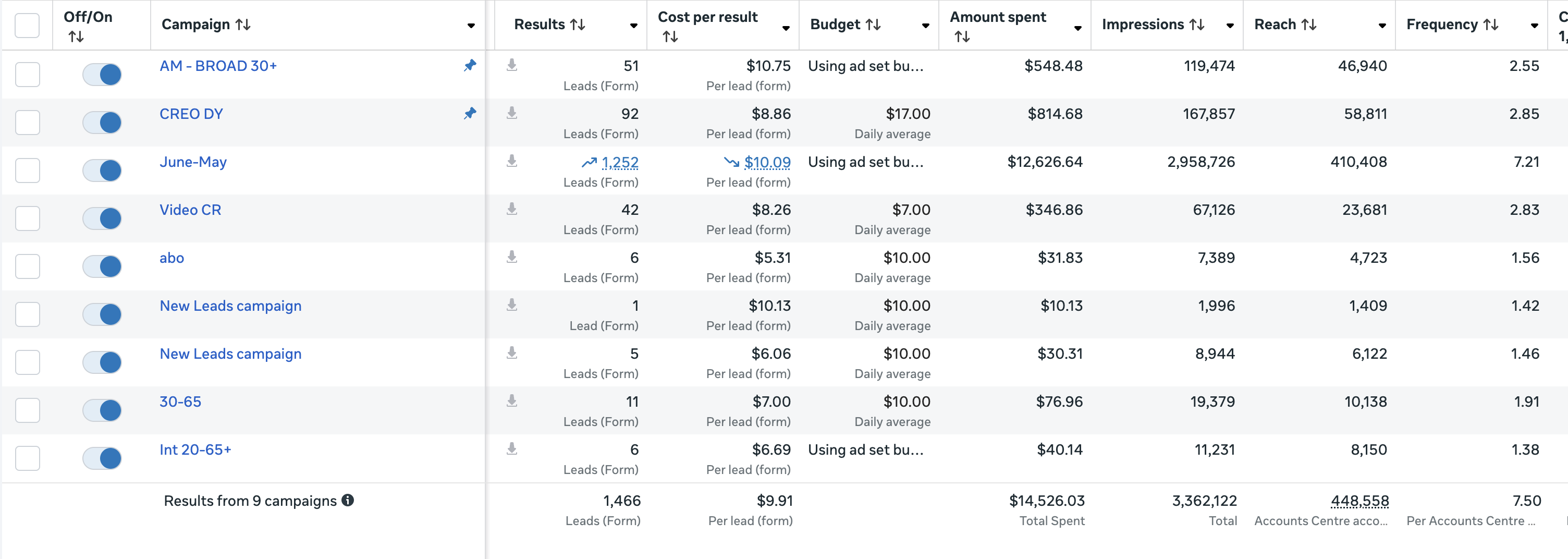The image size is (1568, 559).
Task: Download leads for Video CR campaign
Action: [512, 209]
